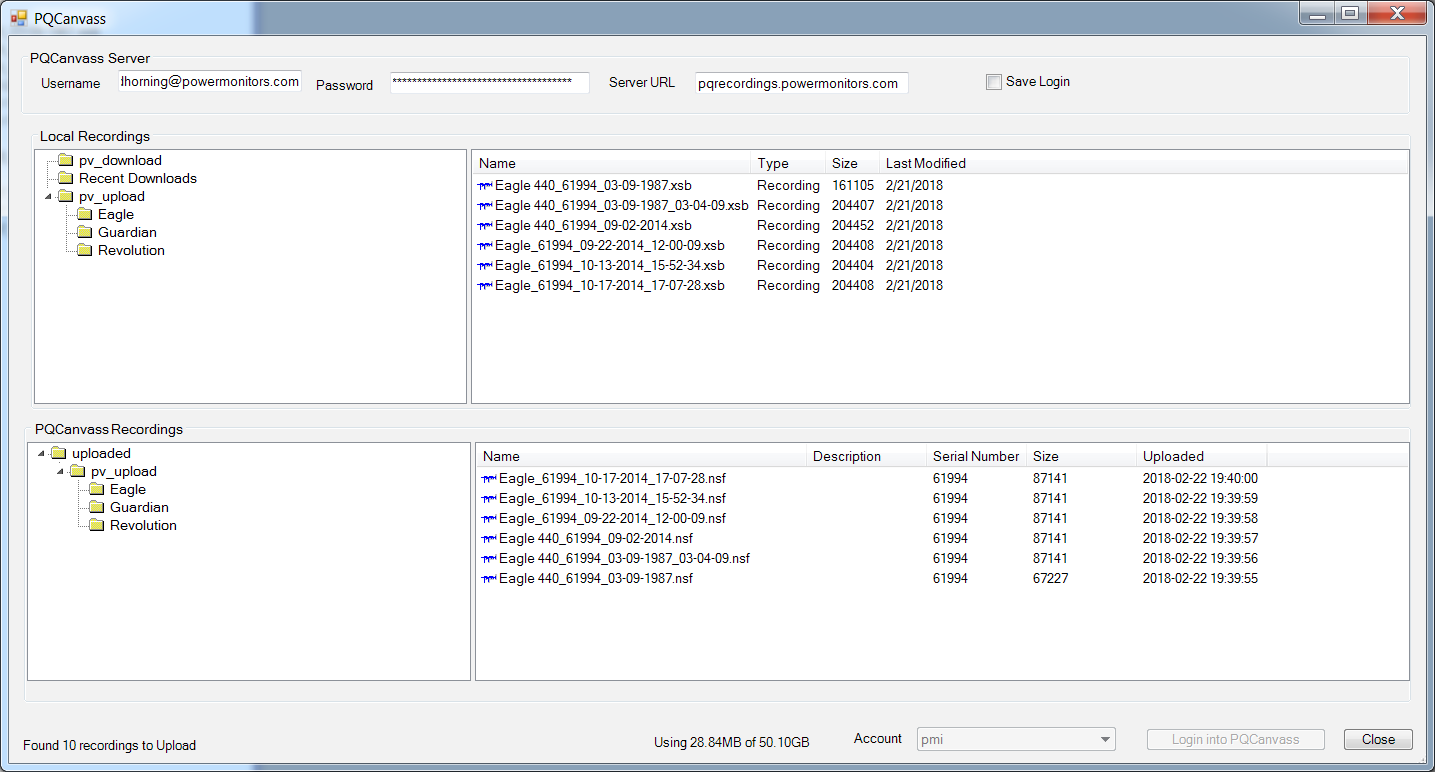Enable the Save Login checkbox
This screenshot has width=1435, height=772.
(x=993, y=82)
